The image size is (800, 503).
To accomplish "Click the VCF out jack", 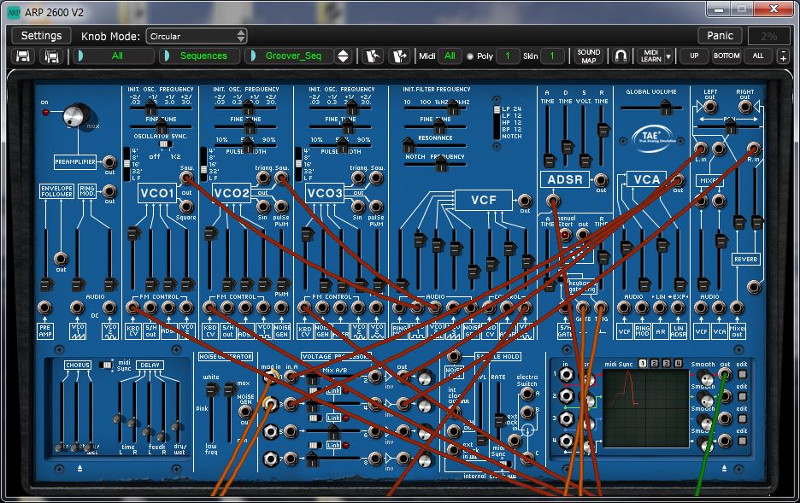I will (525, 200).
